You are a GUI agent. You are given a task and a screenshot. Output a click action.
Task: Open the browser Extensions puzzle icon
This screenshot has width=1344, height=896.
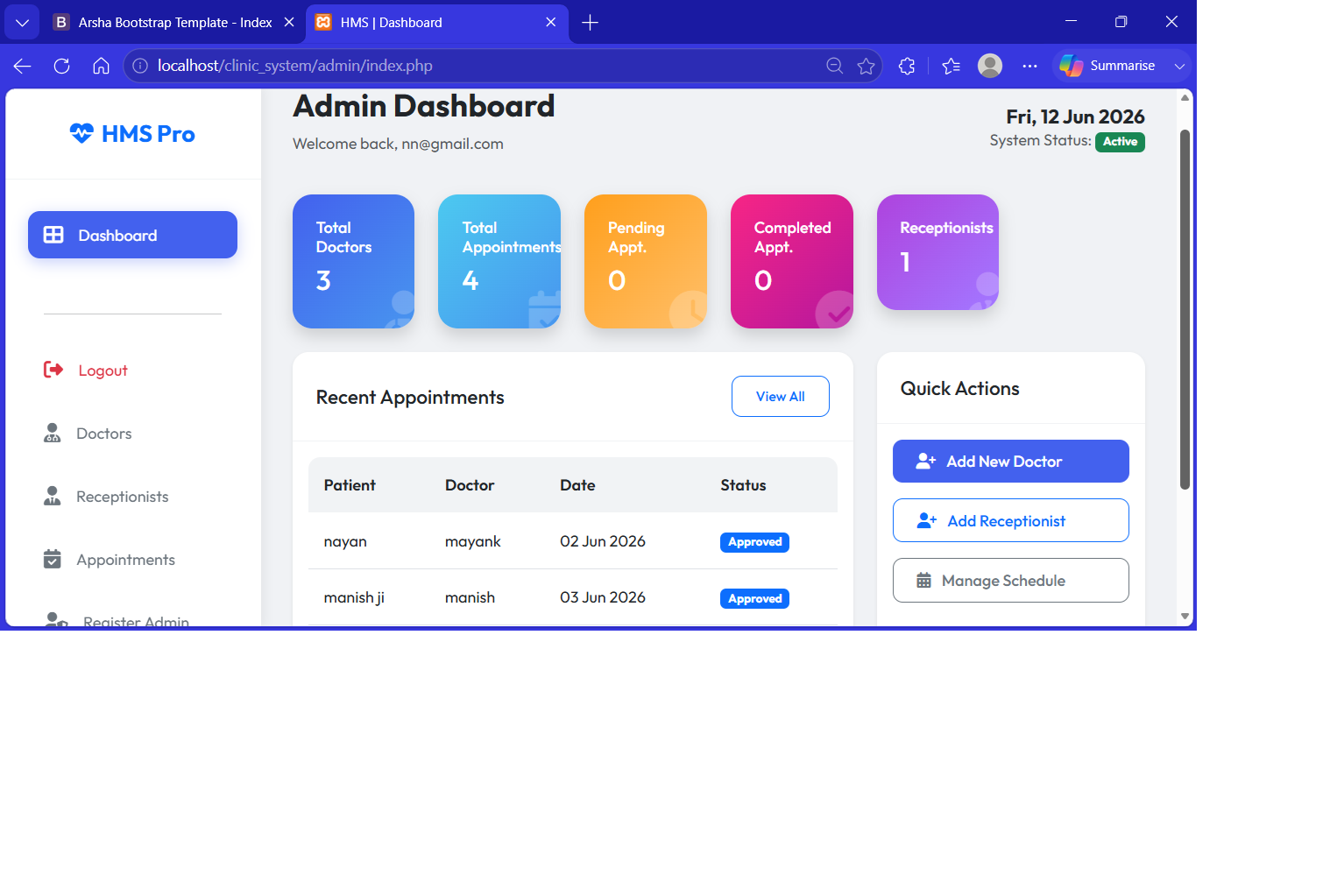[x=907, y=66]
